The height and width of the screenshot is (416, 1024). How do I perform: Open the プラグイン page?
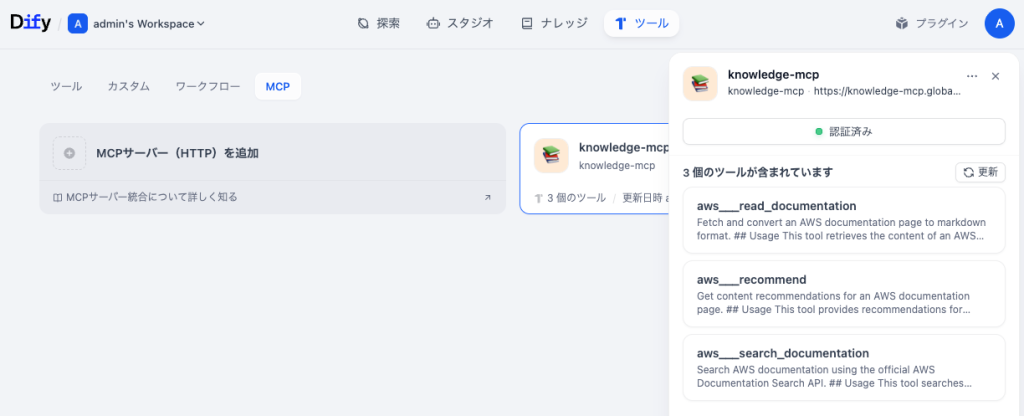click(x=932, y=24)
